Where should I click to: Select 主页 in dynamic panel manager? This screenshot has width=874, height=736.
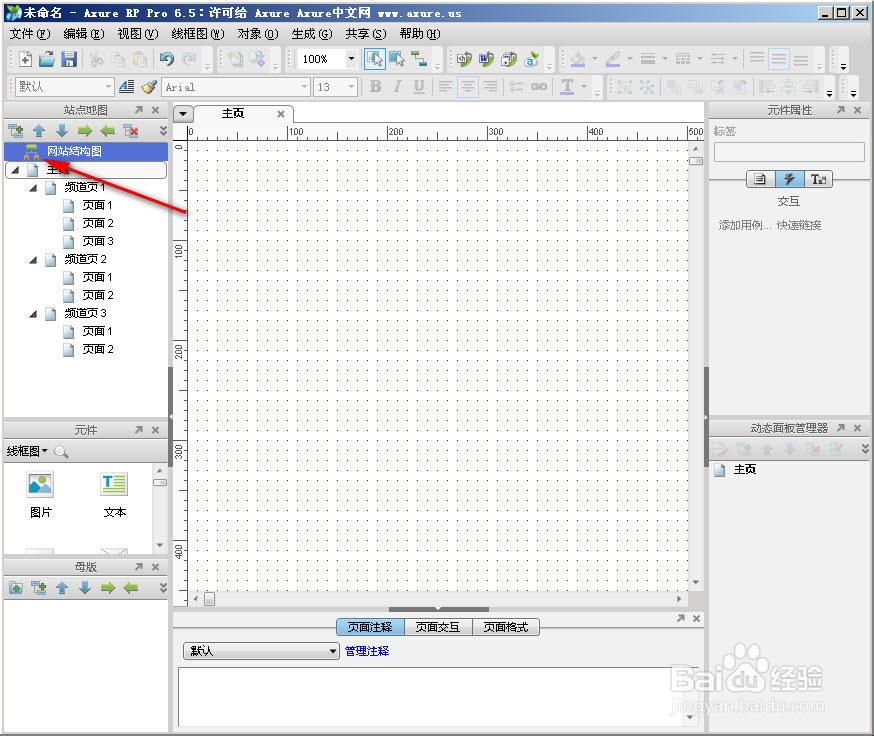(x=745, y=469)
